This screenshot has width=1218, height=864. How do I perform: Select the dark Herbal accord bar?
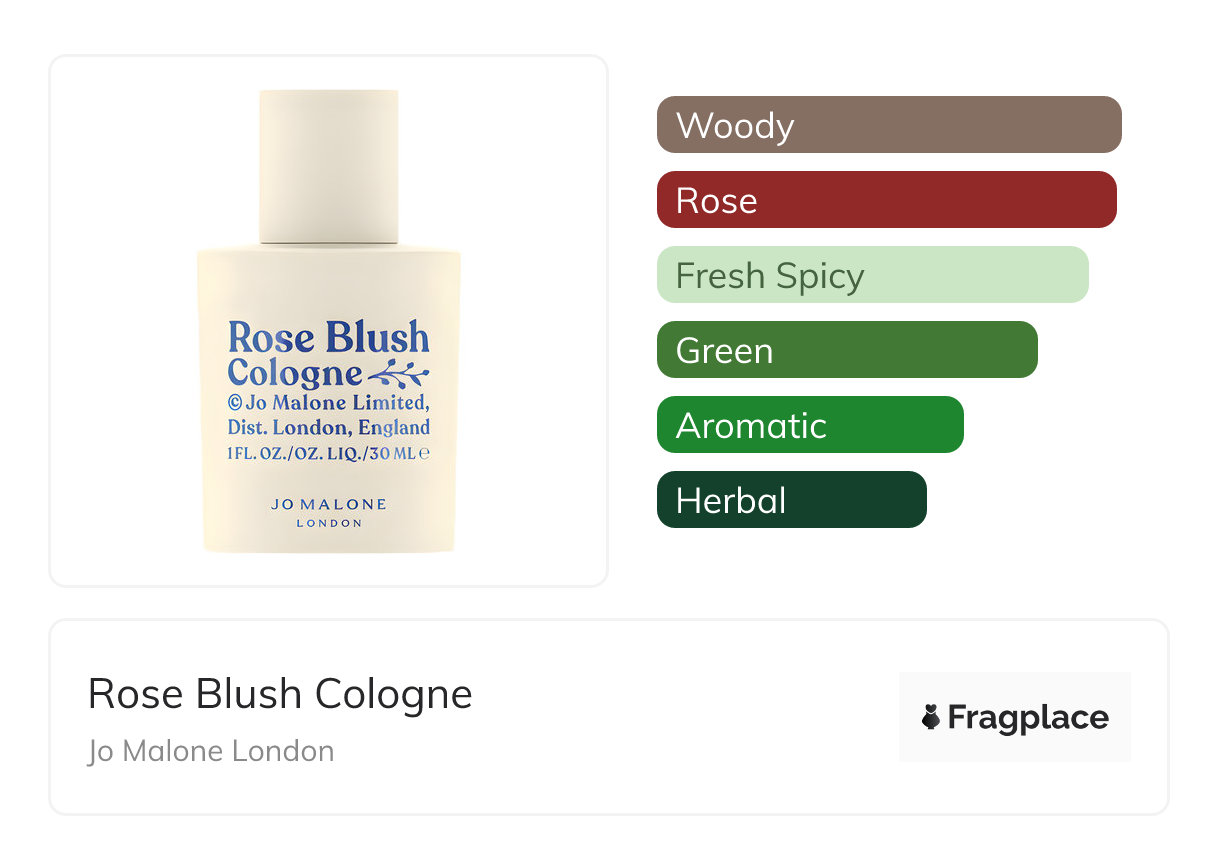tap(791, 500)
